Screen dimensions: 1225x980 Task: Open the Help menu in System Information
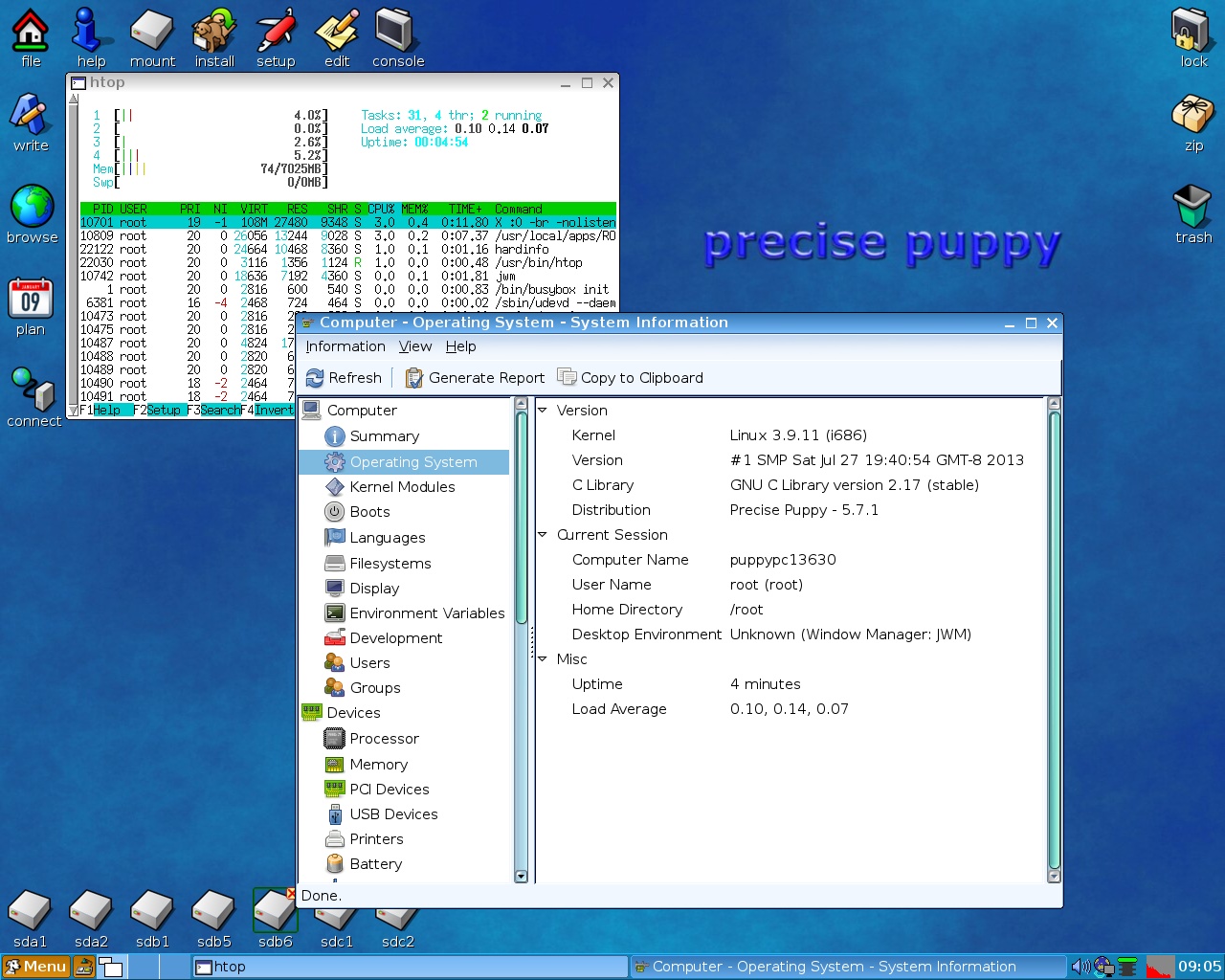pyautogui.click(x=460, y=346)
